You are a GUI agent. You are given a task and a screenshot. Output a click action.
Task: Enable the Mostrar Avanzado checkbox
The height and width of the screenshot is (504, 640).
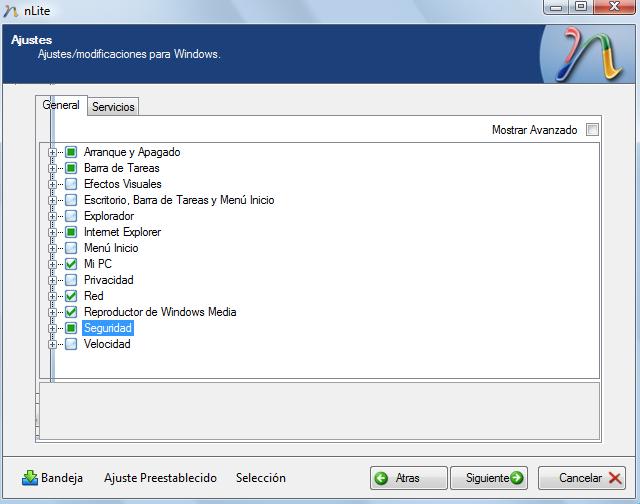pyautogui.click(x=592, y=130)
